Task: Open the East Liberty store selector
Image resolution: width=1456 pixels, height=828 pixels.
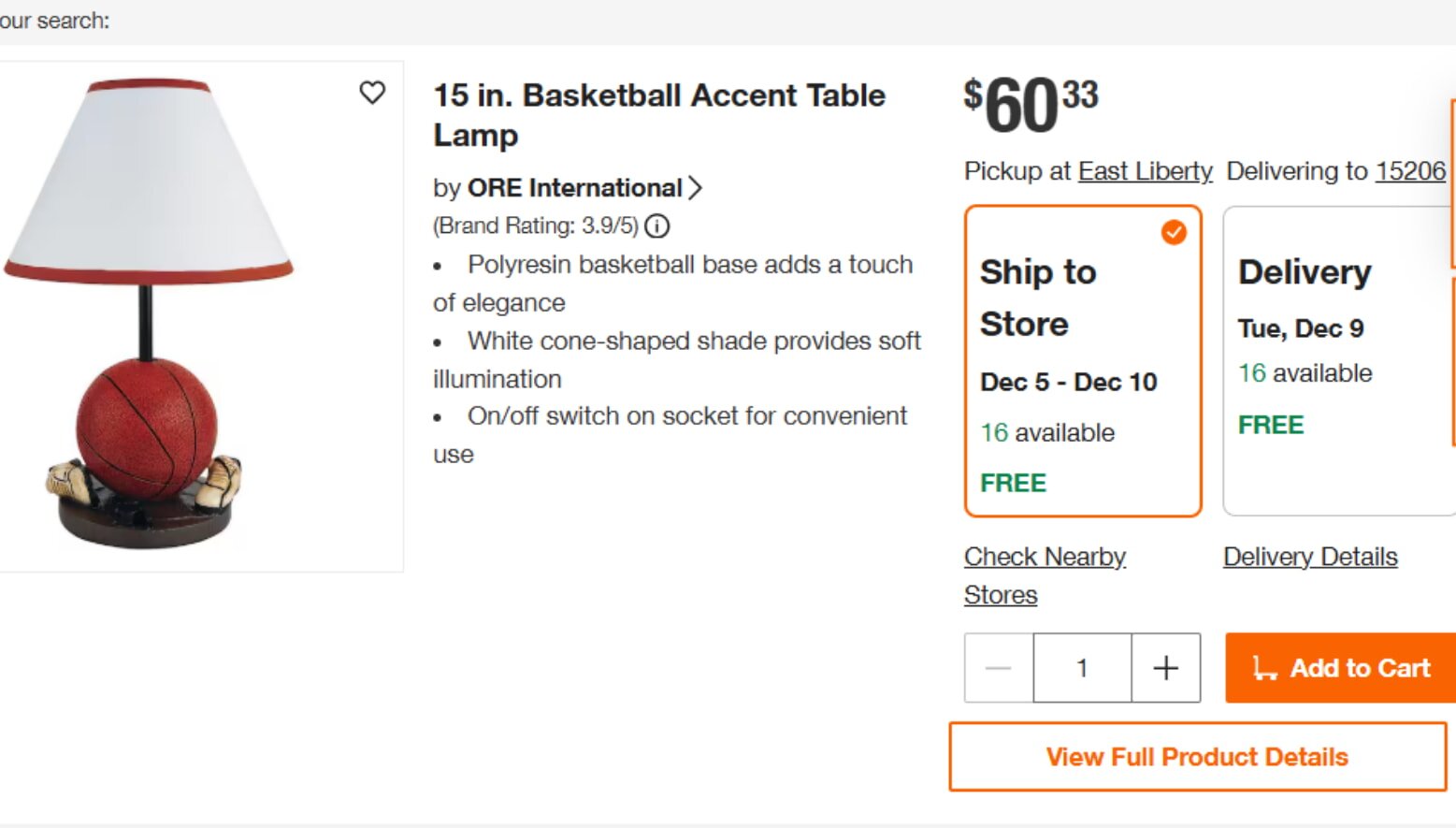Action: [1145, 171]
